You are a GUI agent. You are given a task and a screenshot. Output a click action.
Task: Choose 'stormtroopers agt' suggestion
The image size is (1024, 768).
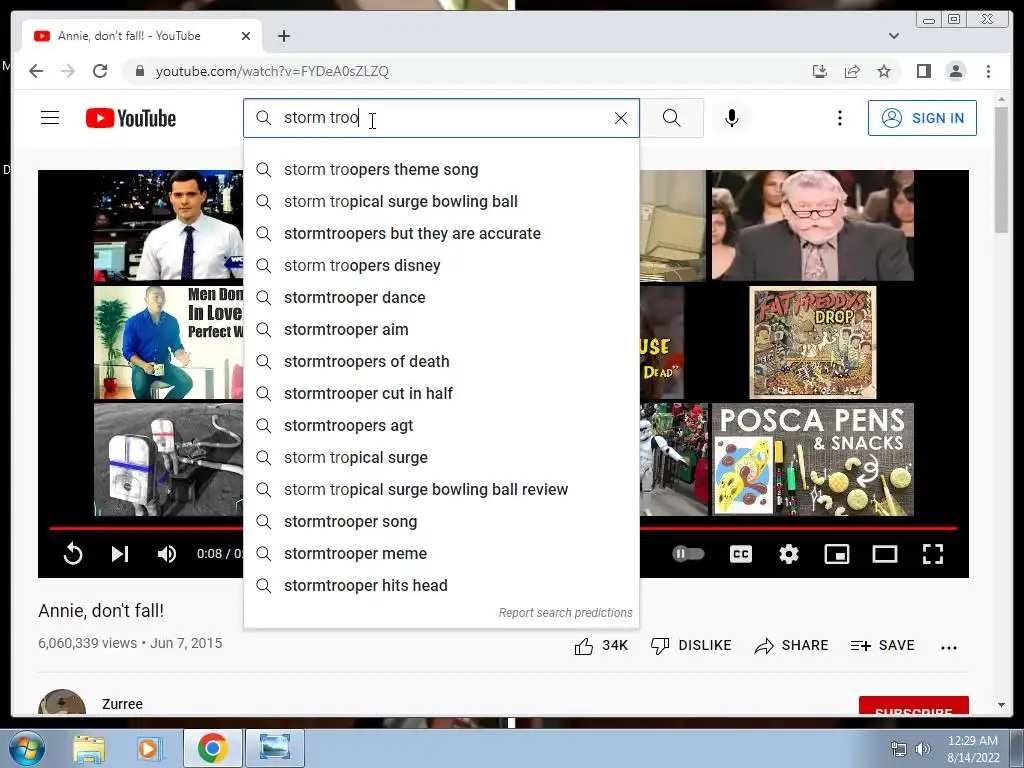441,426
